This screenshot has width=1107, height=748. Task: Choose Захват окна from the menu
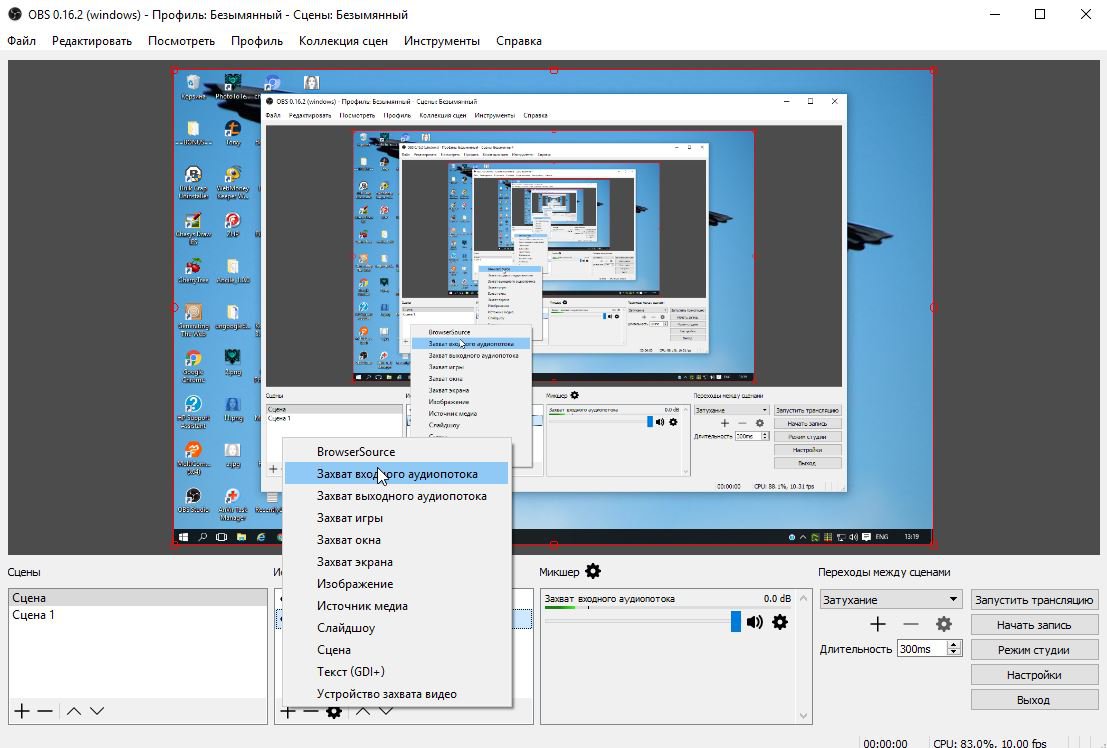click(x=397, y=540)
